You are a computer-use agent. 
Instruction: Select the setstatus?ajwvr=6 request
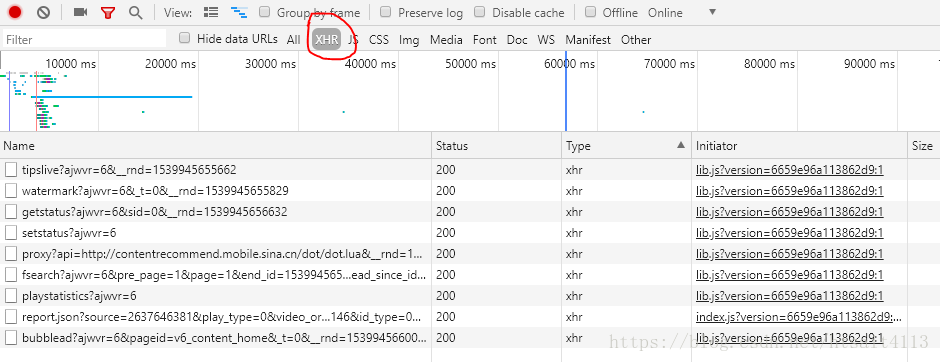470,233
